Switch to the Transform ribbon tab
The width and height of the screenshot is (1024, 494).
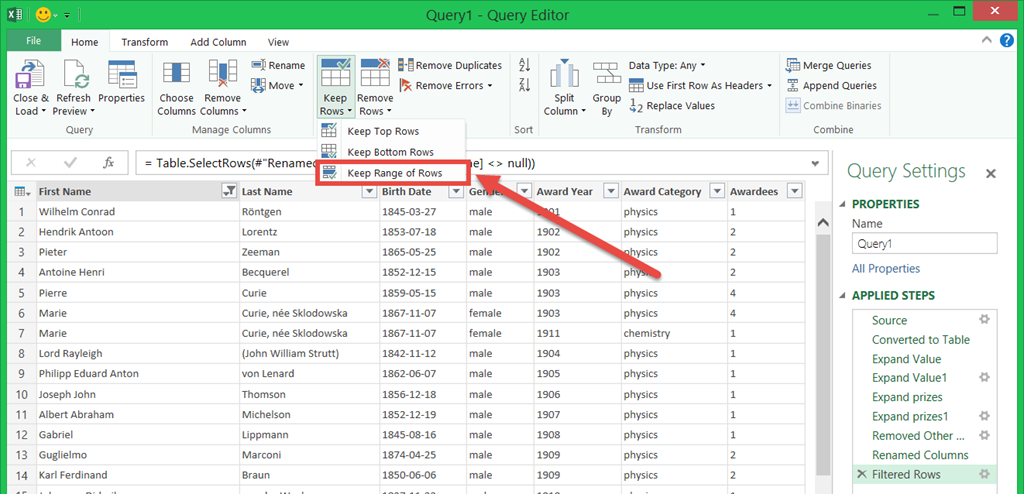(145, 42)
